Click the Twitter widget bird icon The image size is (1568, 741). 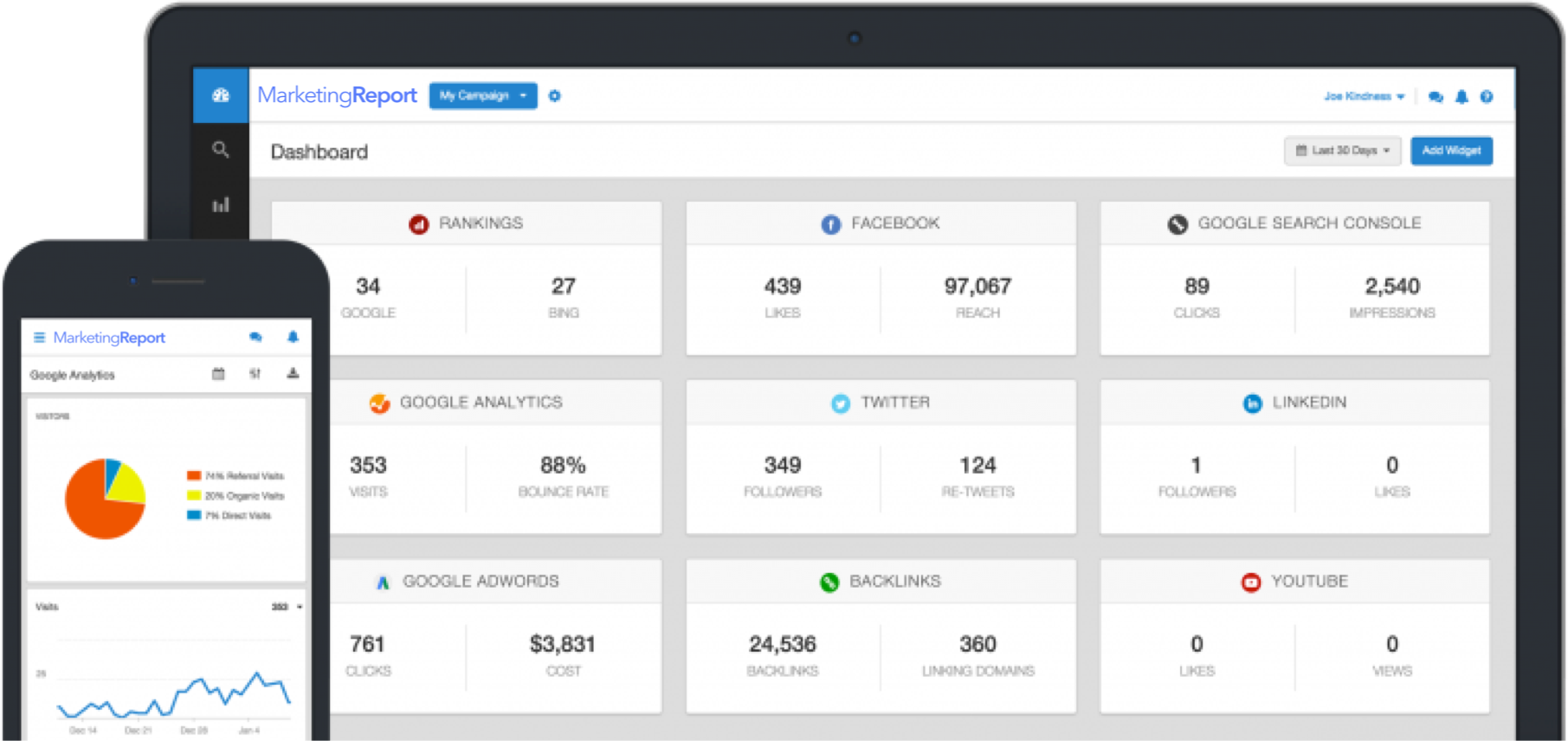tap(841, 403)
